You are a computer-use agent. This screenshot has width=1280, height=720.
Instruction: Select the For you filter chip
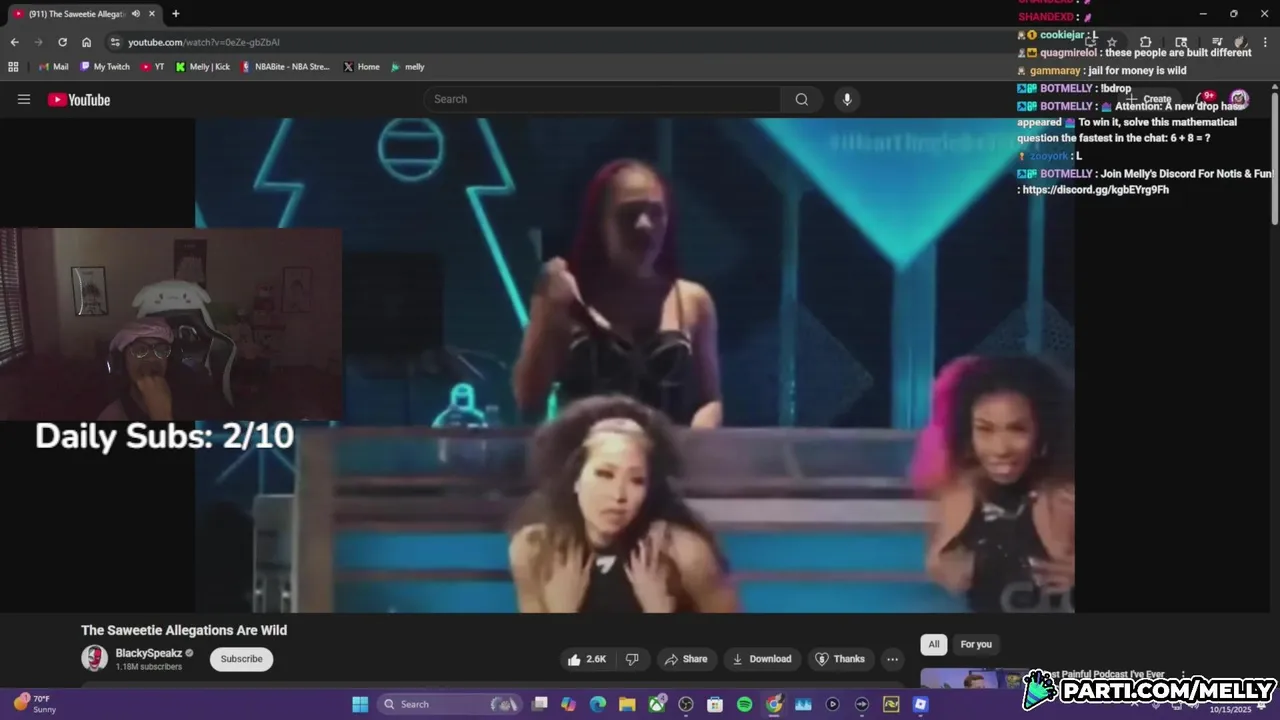tap(976, 644)
